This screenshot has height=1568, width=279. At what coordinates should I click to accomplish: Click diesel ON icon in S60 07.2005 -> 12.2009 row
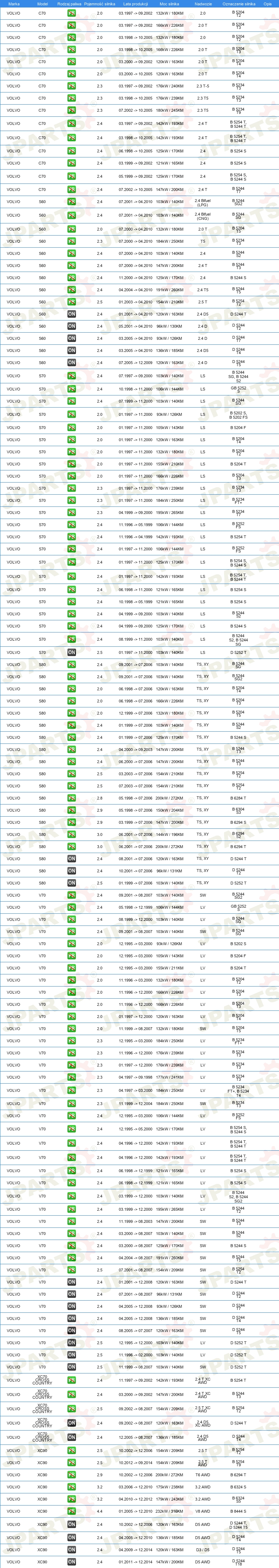[71, 363]
